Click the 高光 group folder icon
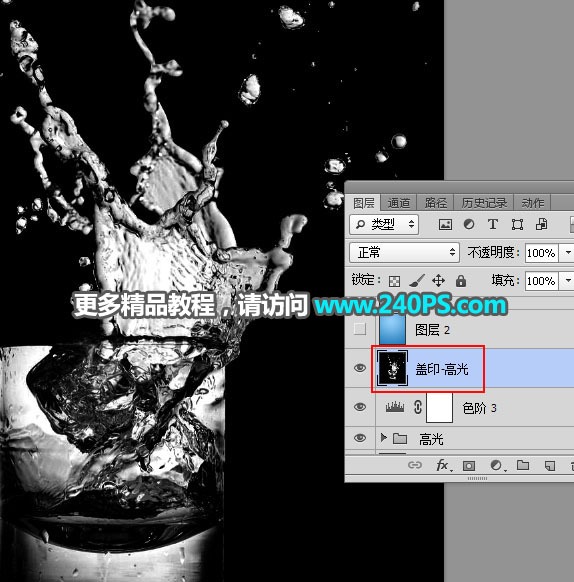The image size is (574, 582). click(400, 438)
